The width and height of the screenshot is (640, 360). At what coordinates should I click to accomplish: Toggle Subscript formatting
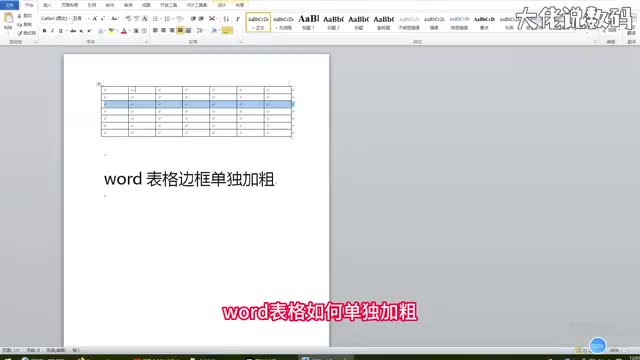[x=81, y=31]
